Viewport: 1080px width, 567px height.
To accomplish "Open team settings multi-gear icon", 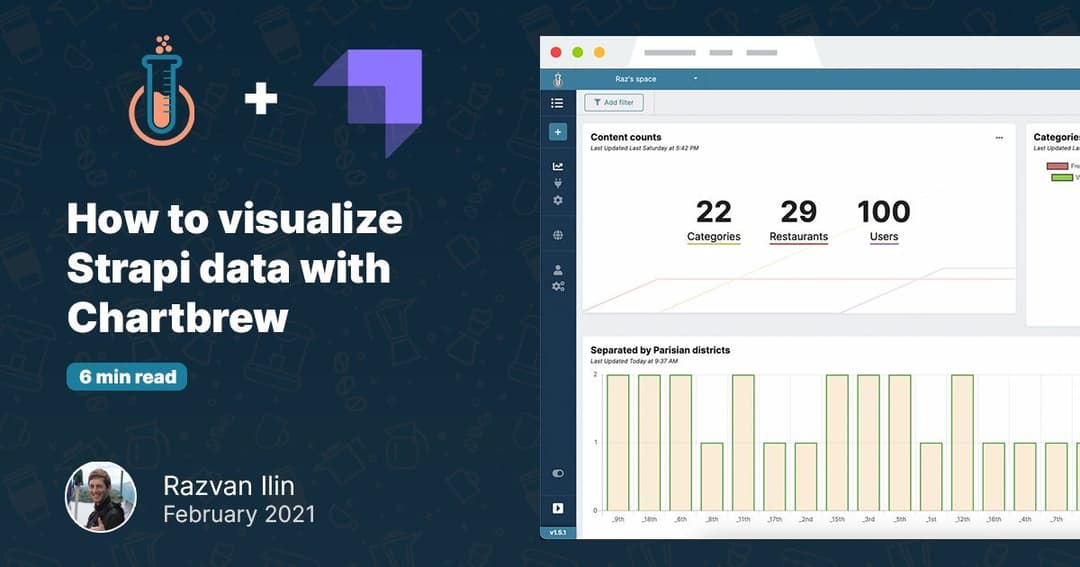I will (558, 286).
